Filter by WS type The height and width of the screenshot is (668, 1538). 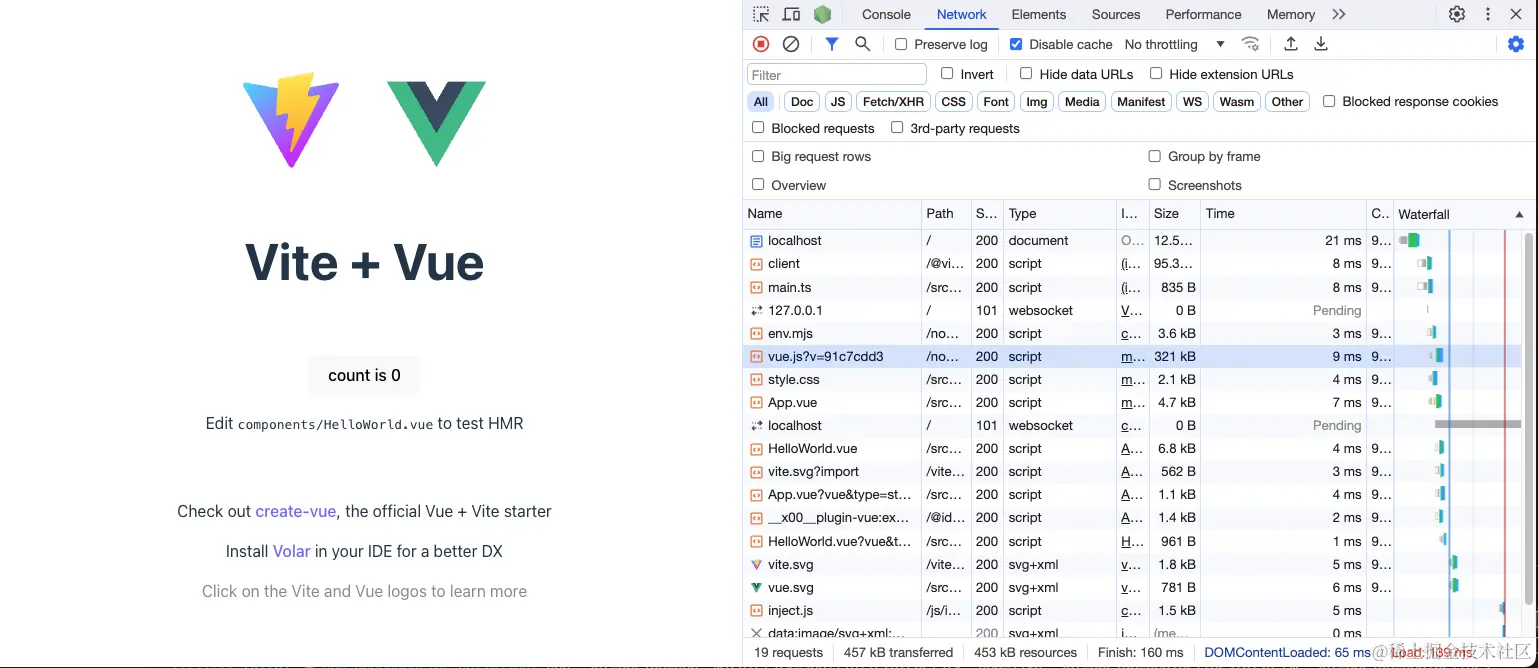(1192, 102)
